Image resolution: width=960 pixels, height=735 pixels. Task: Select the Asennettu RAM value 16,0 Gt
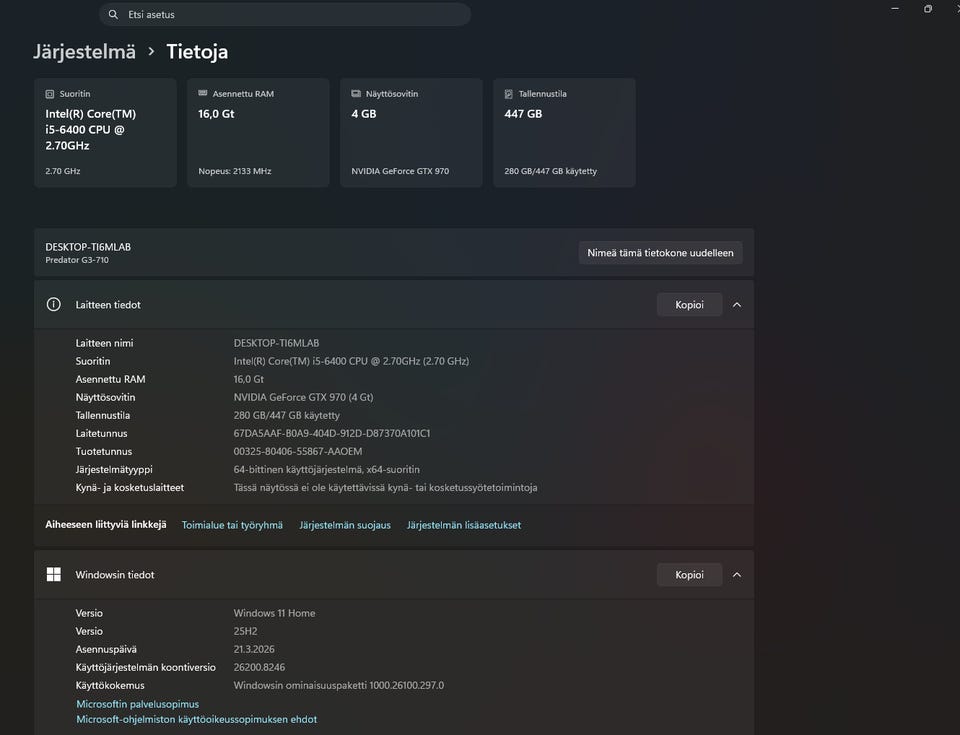point(249,379)
